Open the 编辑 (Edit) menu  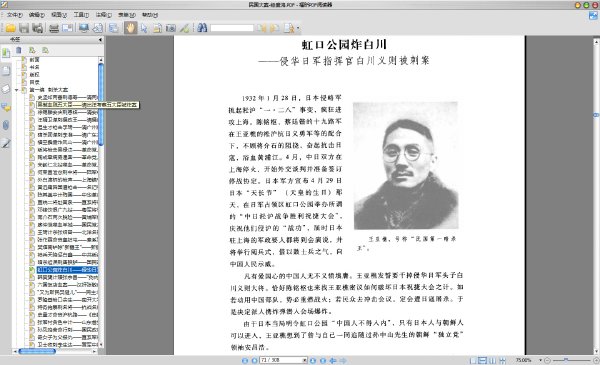(36, 15)
